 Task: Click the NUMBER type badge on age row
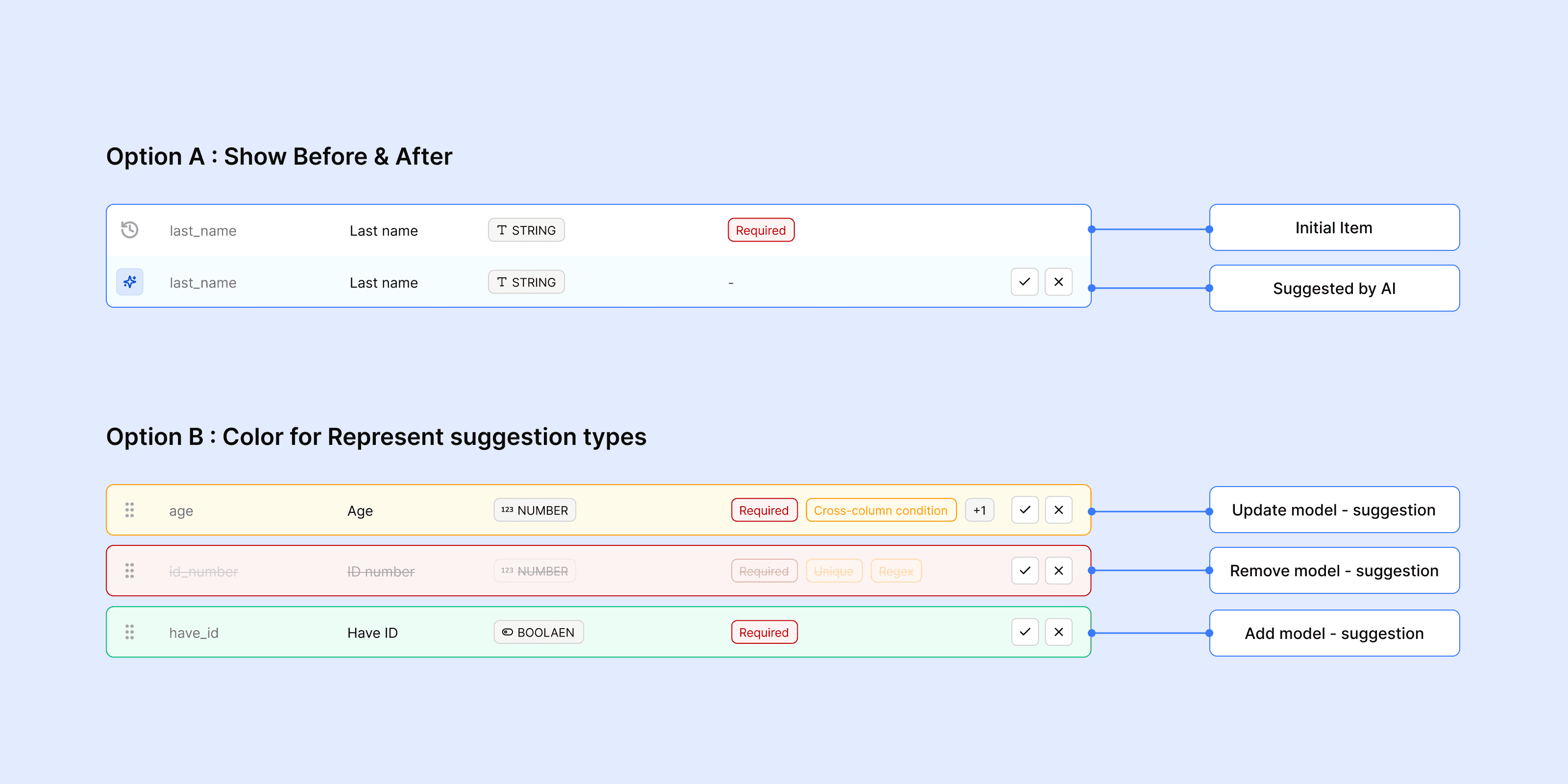point(535,510)
